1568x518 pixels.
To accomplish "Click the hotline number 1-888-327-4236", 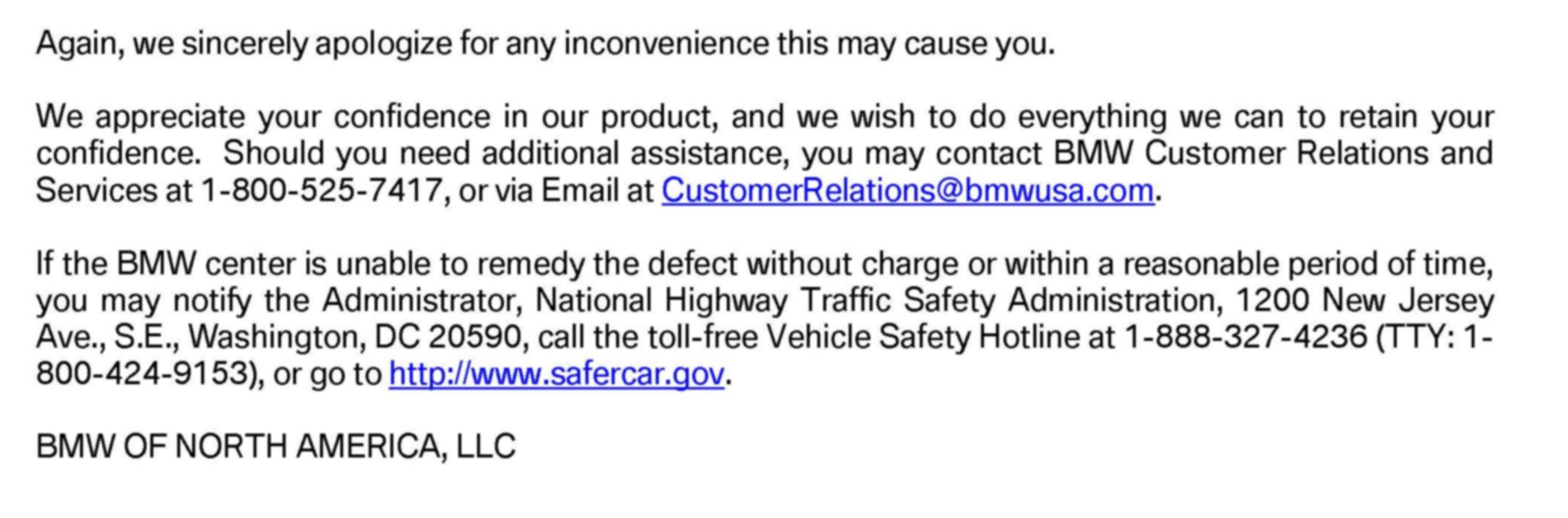I will [x=1246, y=336].
